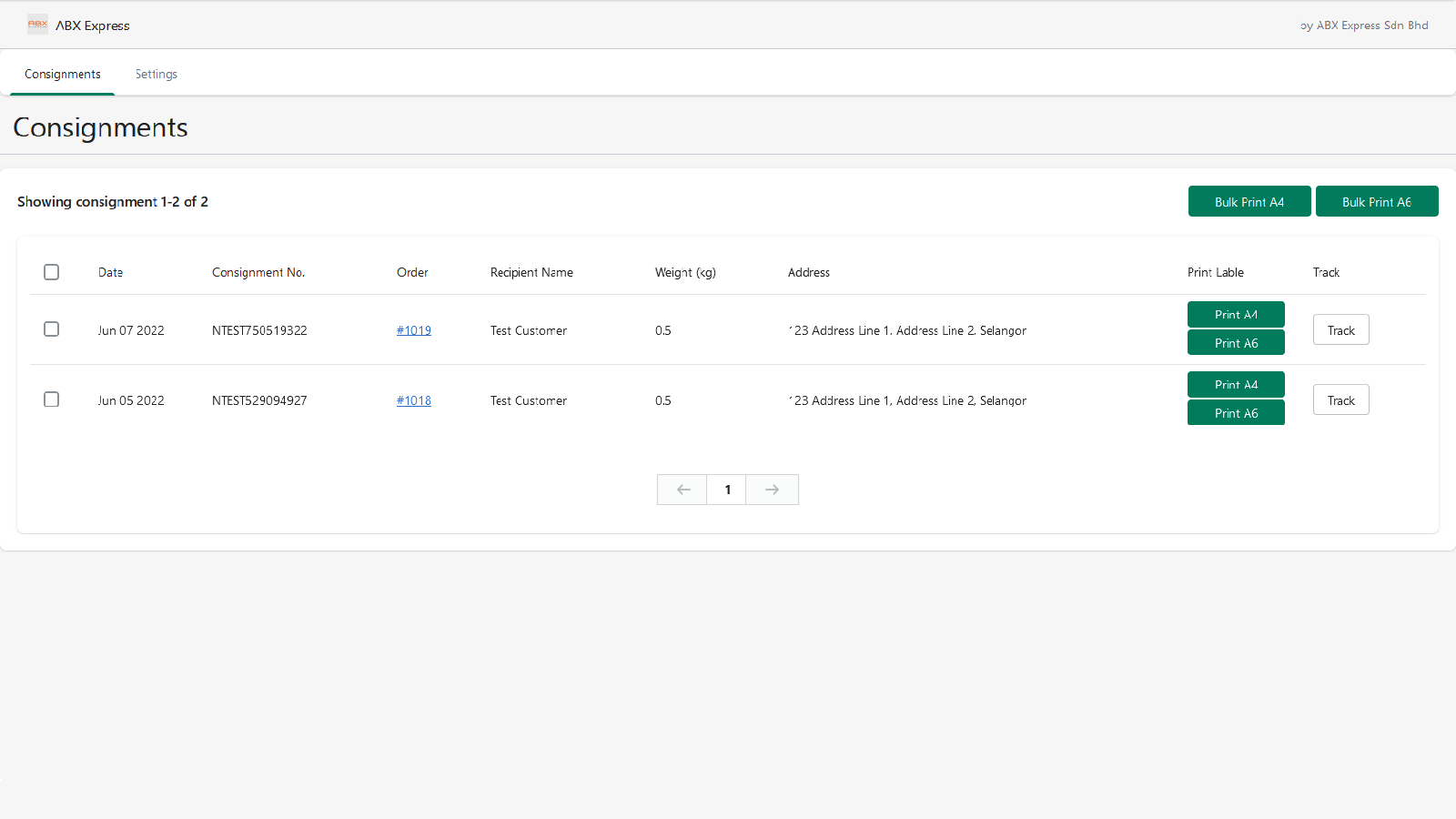Image resolution: width=1456 pixels, height=819 pixels.
Task: Open order #1018 link
Action: tap(414, 400)
